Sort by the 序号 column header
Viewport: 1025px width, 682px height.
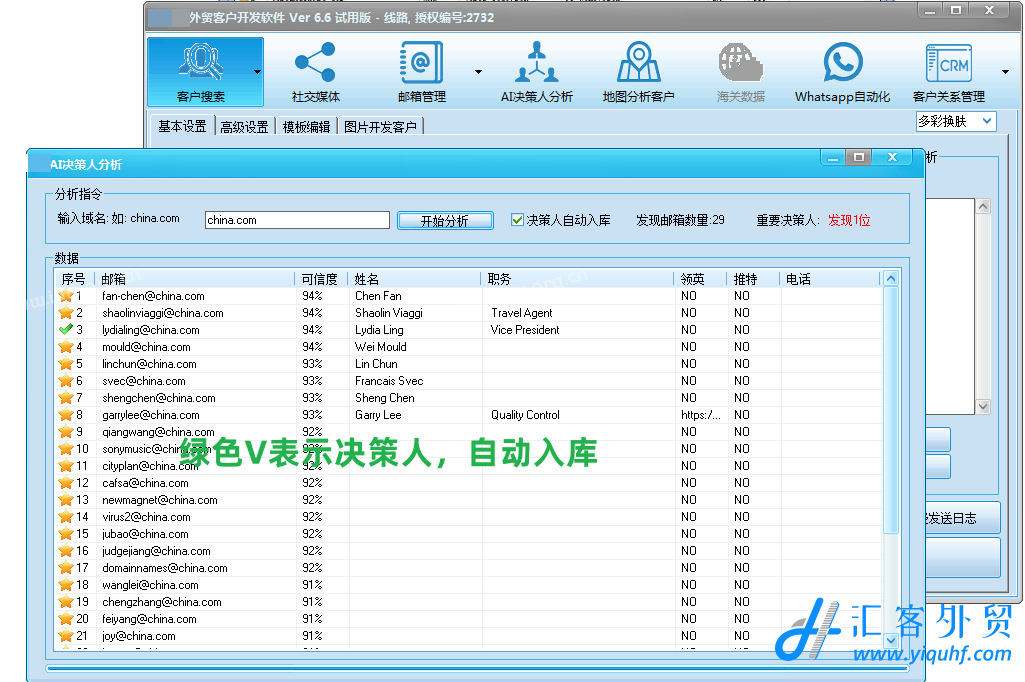click(74, 279)
